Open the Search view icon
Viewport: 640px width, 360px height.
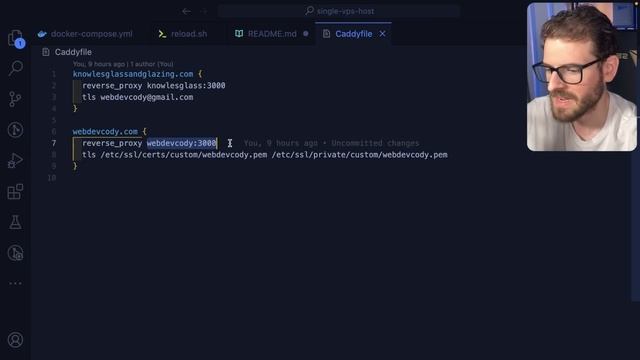(16, 68)
